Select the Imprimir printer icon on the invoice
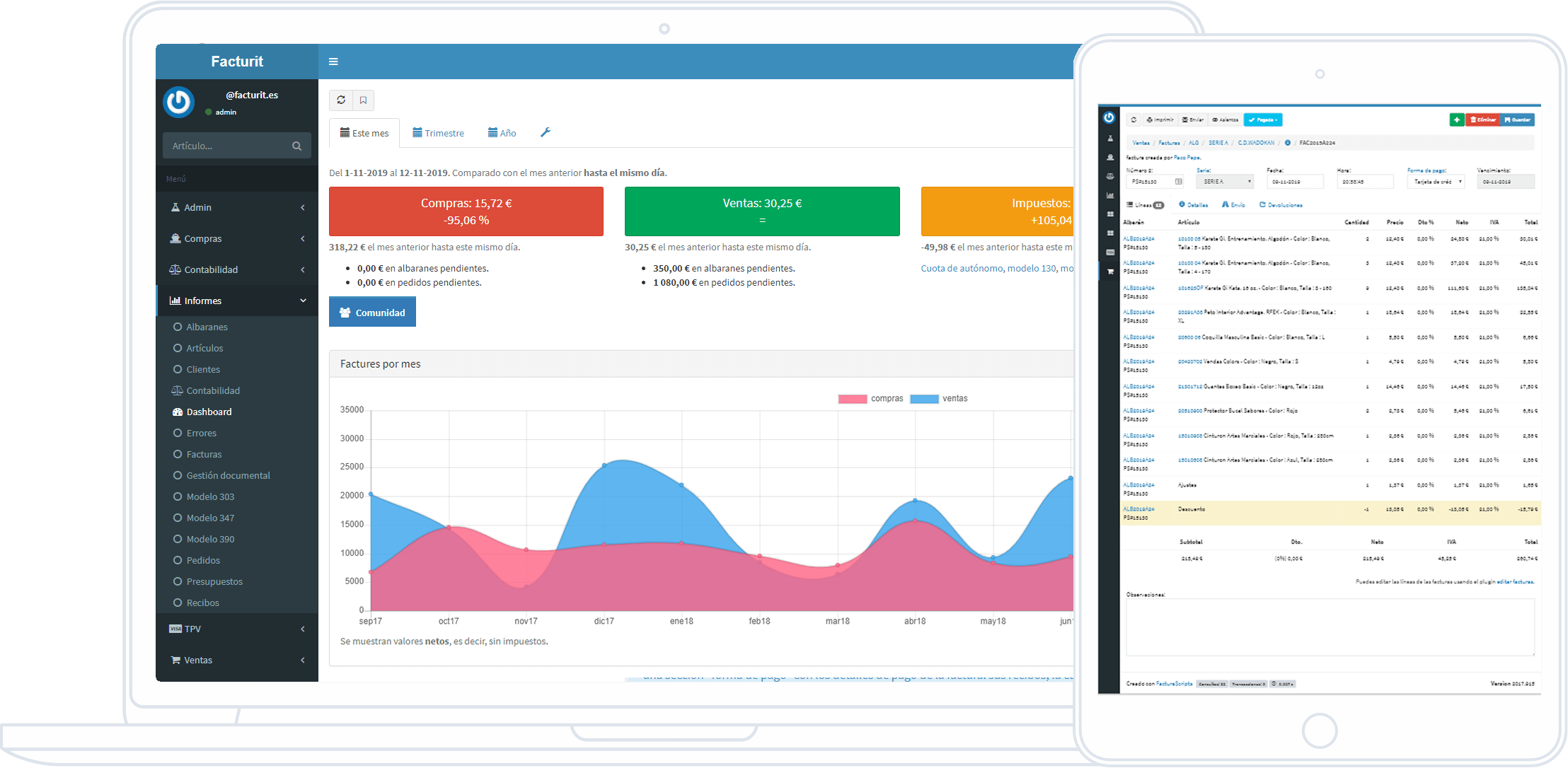This screenshot has width=1568, height=768. [x=1149, y=120]
